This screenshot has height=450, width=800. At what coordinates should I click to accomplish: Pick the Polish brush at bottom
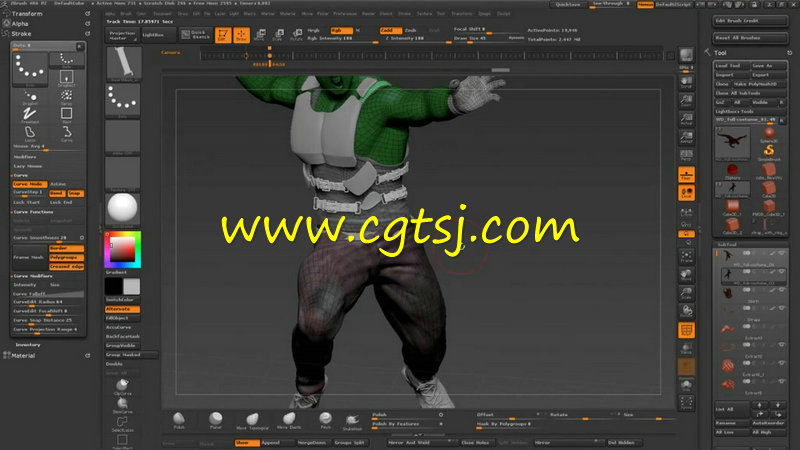(x=179, y=420)
